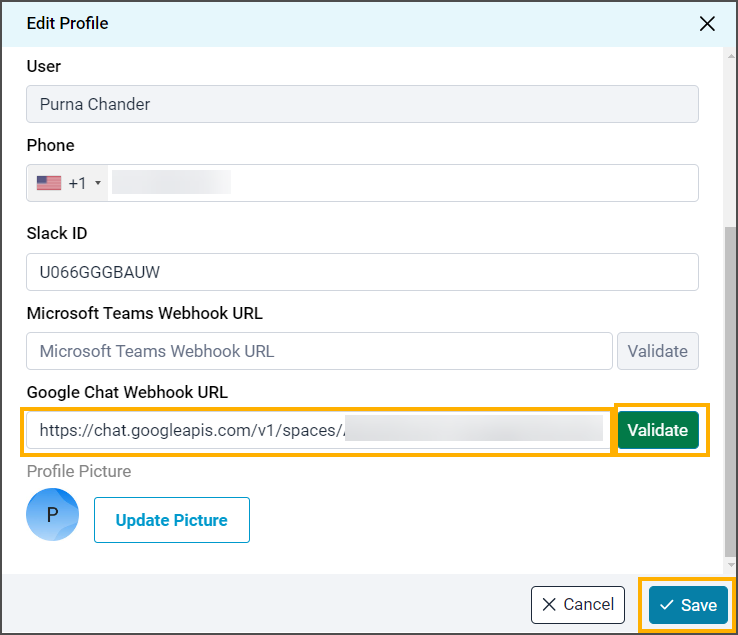The height and width of the screenshot is (635, 738).
Task: Click the checkmark icon on Save
Action: pos(666,605)
